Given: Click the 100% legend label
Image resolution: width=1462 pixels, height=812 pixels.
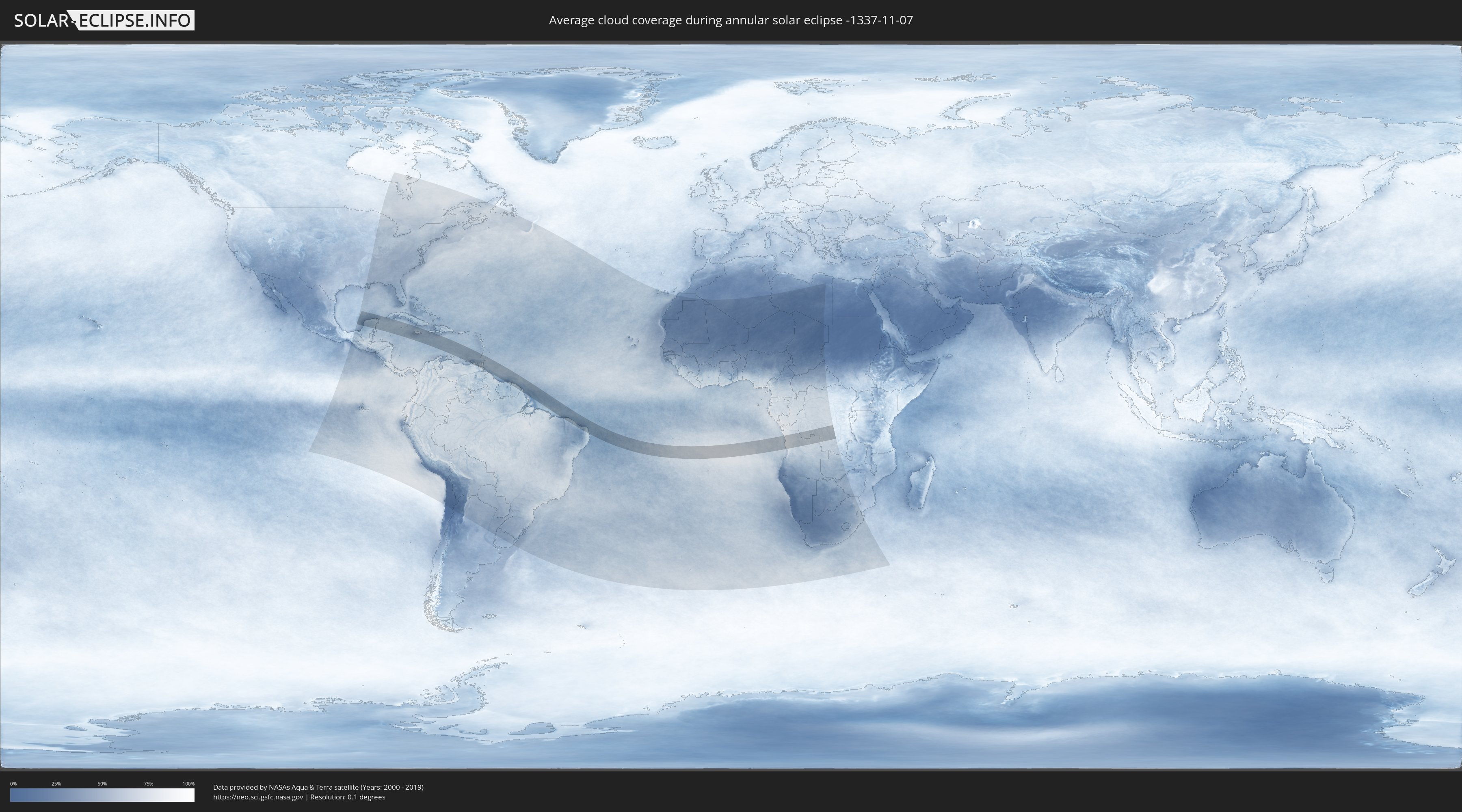Looking at the screenshot, I should click(188, 784).
